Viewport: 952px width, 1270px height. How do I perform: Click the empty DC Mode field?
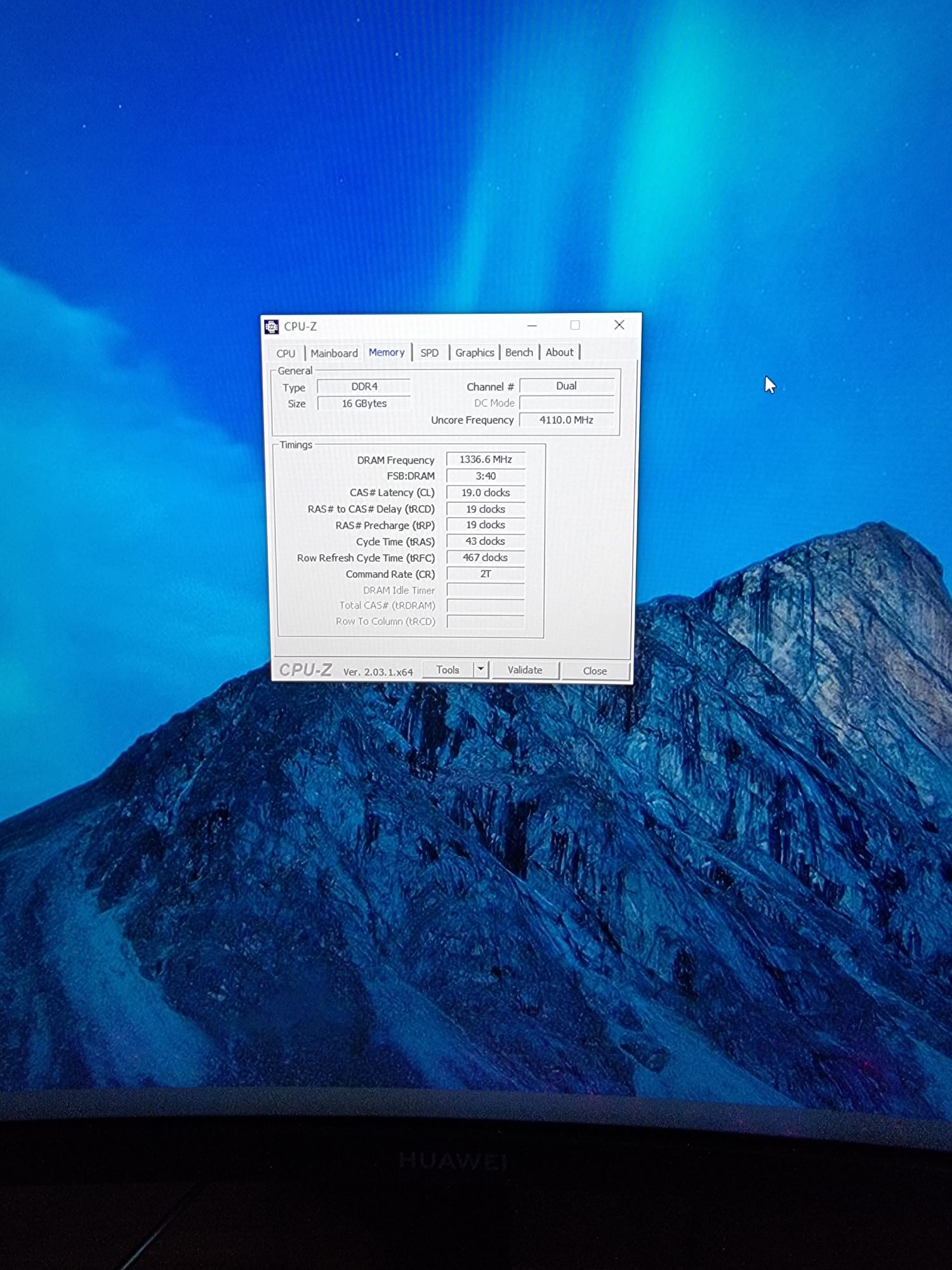click(566, 403)
